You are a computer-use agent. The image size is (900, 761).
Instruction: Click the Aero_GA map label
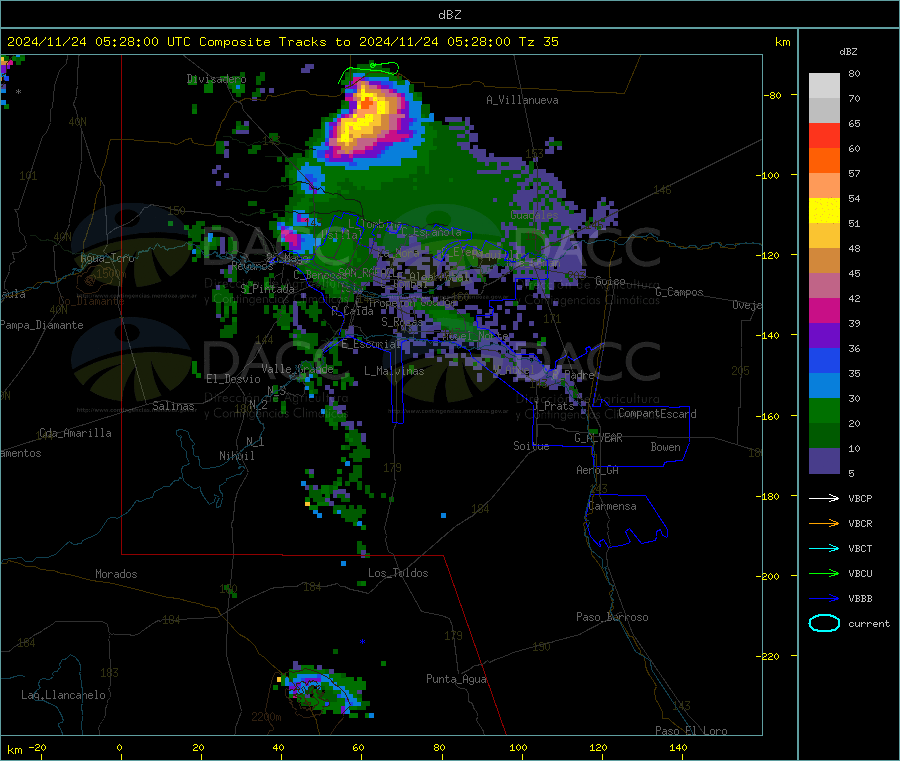pos(597,470)
